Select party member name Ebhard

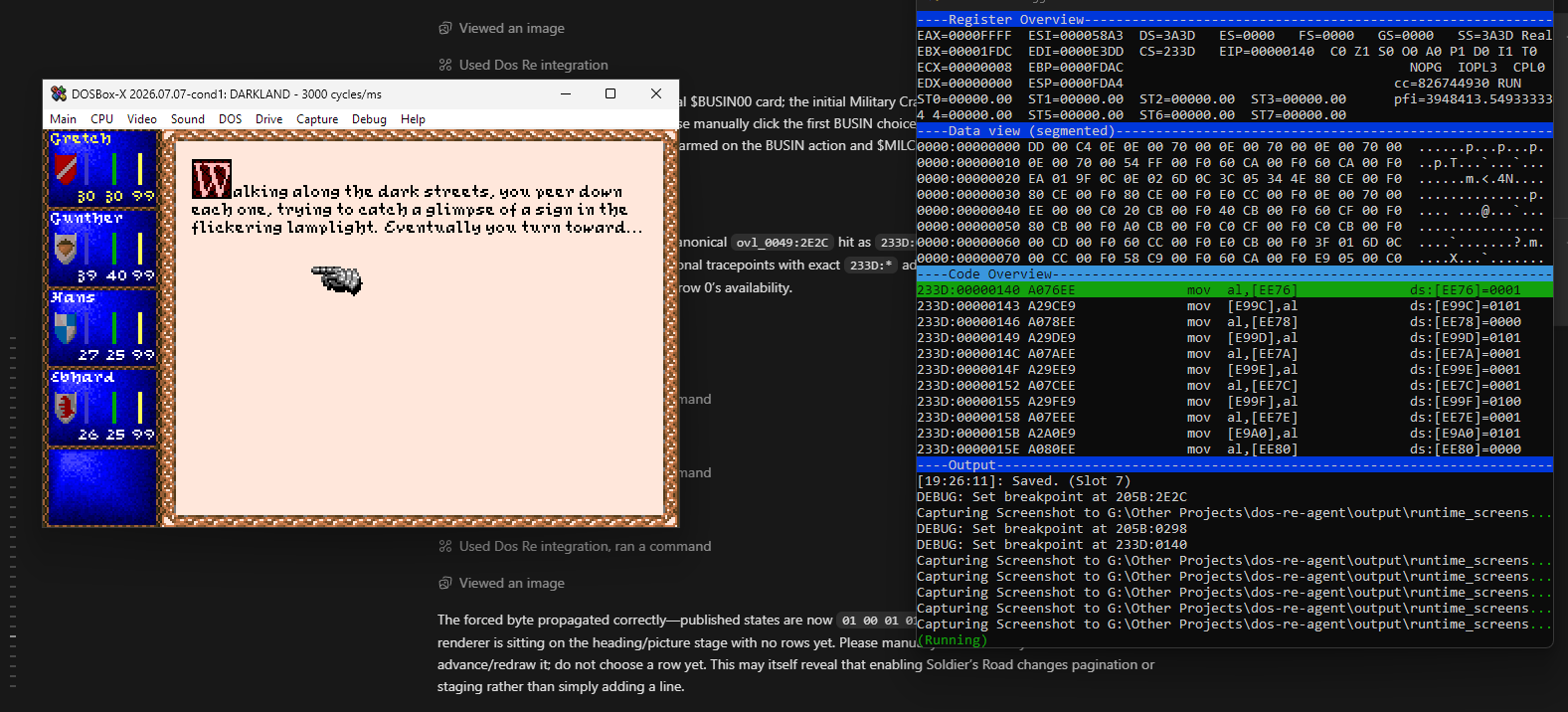(x=83, y=377)
